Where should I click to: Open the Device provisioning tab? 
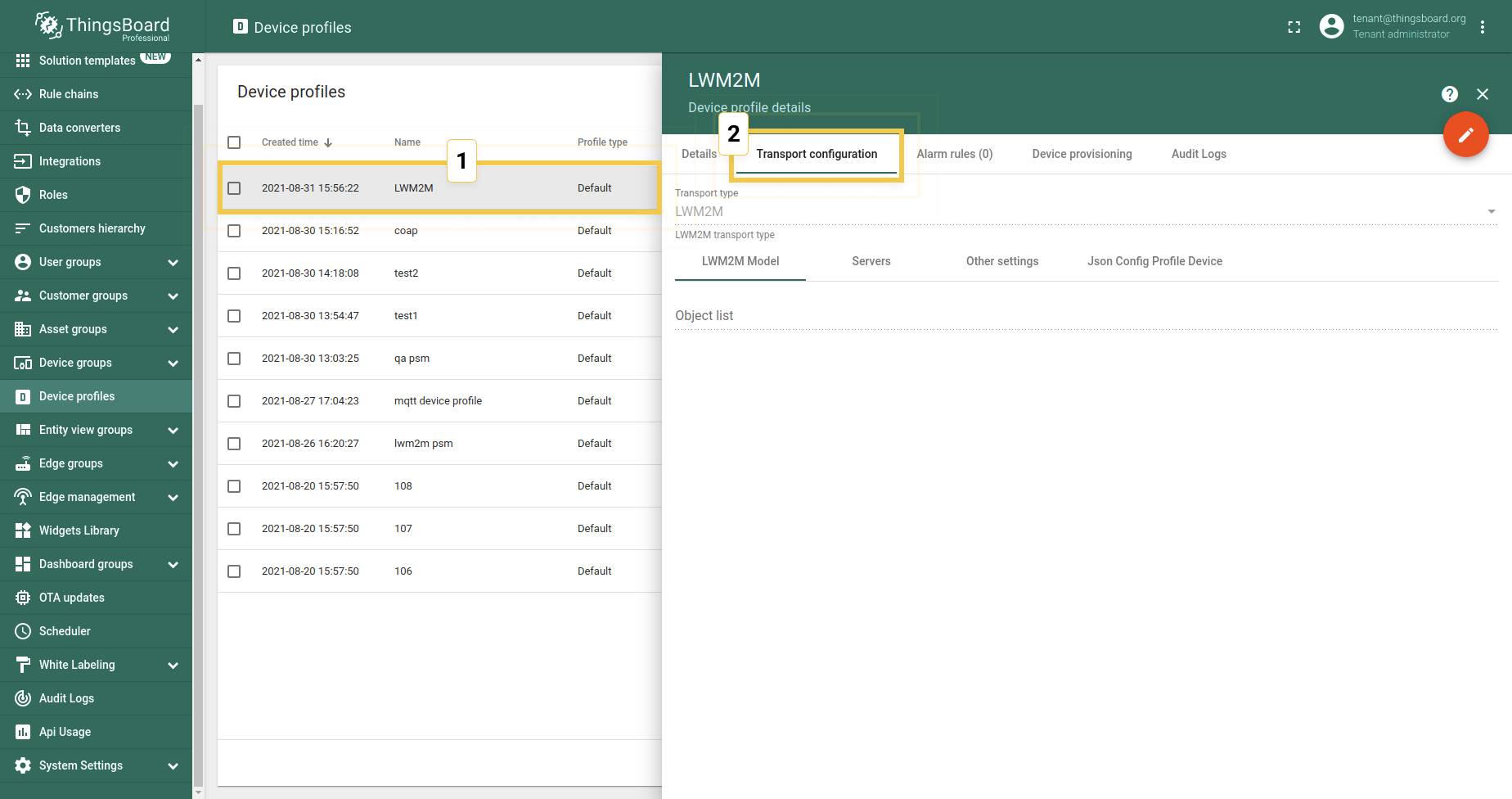[x=1082, y=154]
